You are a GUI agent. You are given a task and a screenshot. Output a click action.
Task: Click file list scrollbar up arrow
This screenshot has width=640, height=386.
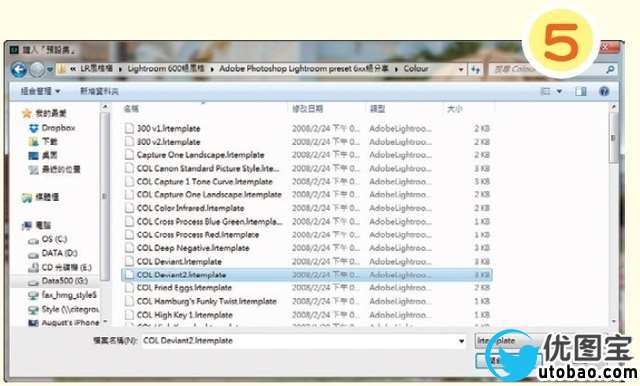coord(613,108)
